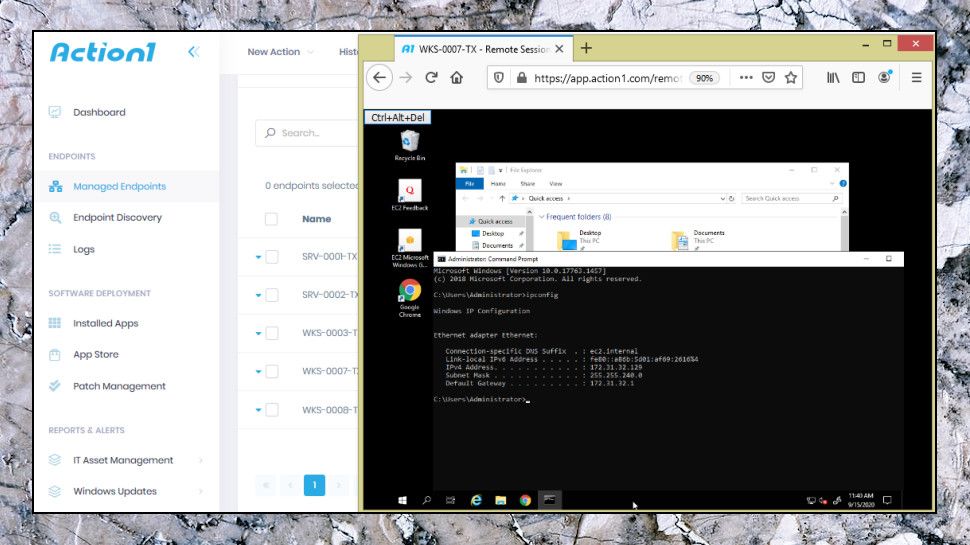970x545 pixels.
Task: Toggle the select-all checkbox beside Name
Action: [x=272, y=219]
